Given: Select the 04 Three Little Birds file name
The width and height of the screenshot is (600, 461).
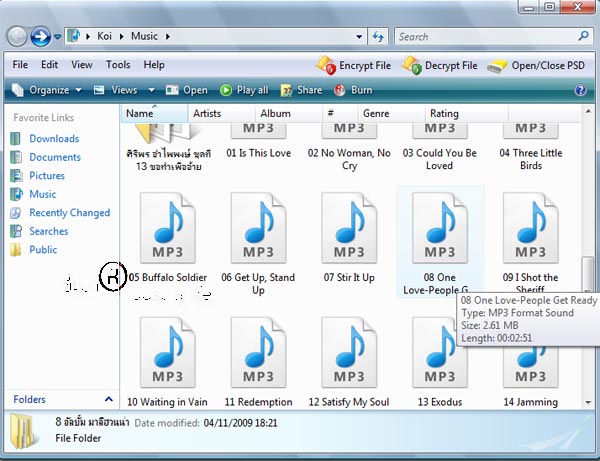Looking at the screenshot, I should pyautogui.click(x=531, y=159).
